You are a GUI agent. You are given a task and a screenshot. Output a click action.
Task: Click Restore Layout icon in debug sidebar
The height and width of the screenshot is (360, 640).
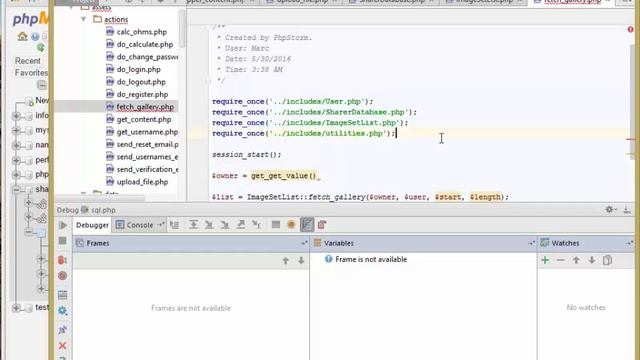[x=62, y=294]
